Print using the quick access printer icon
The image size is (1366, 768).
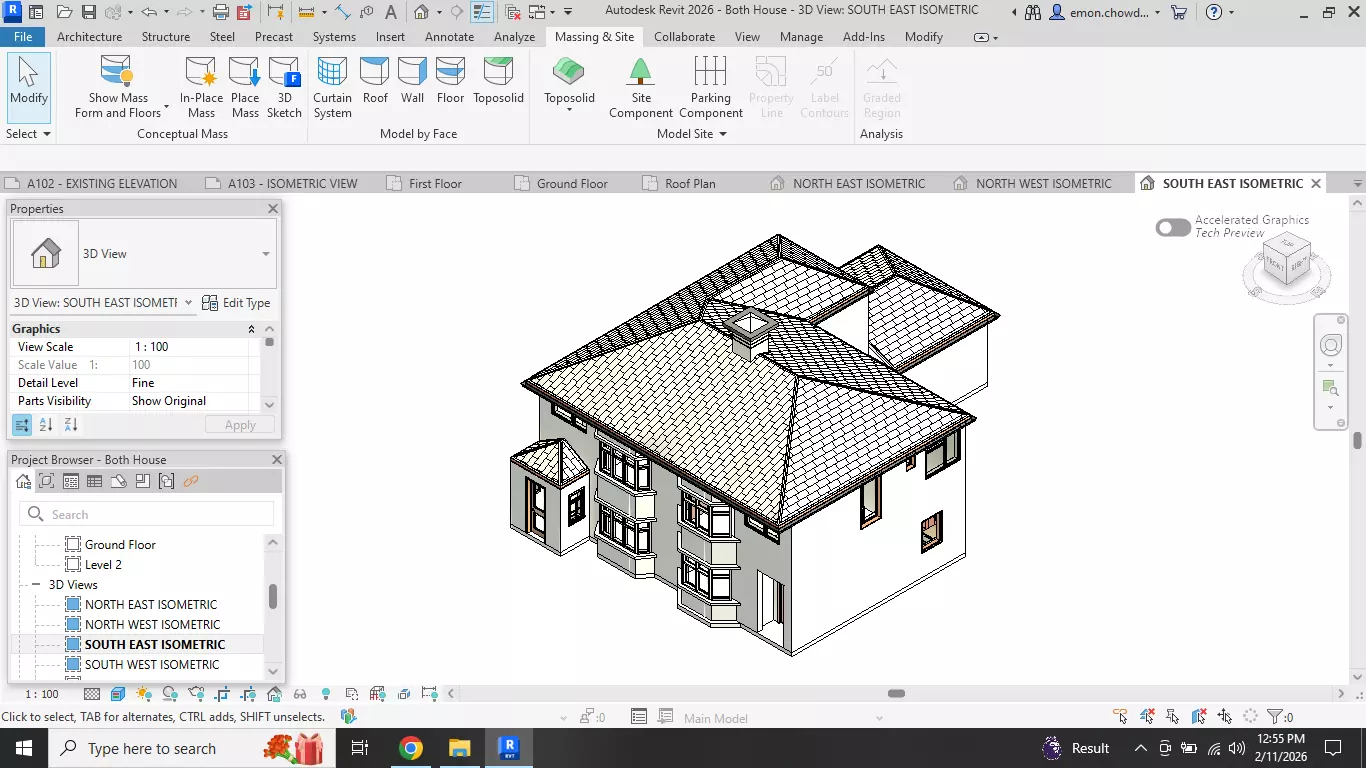[x=221, y=13]
